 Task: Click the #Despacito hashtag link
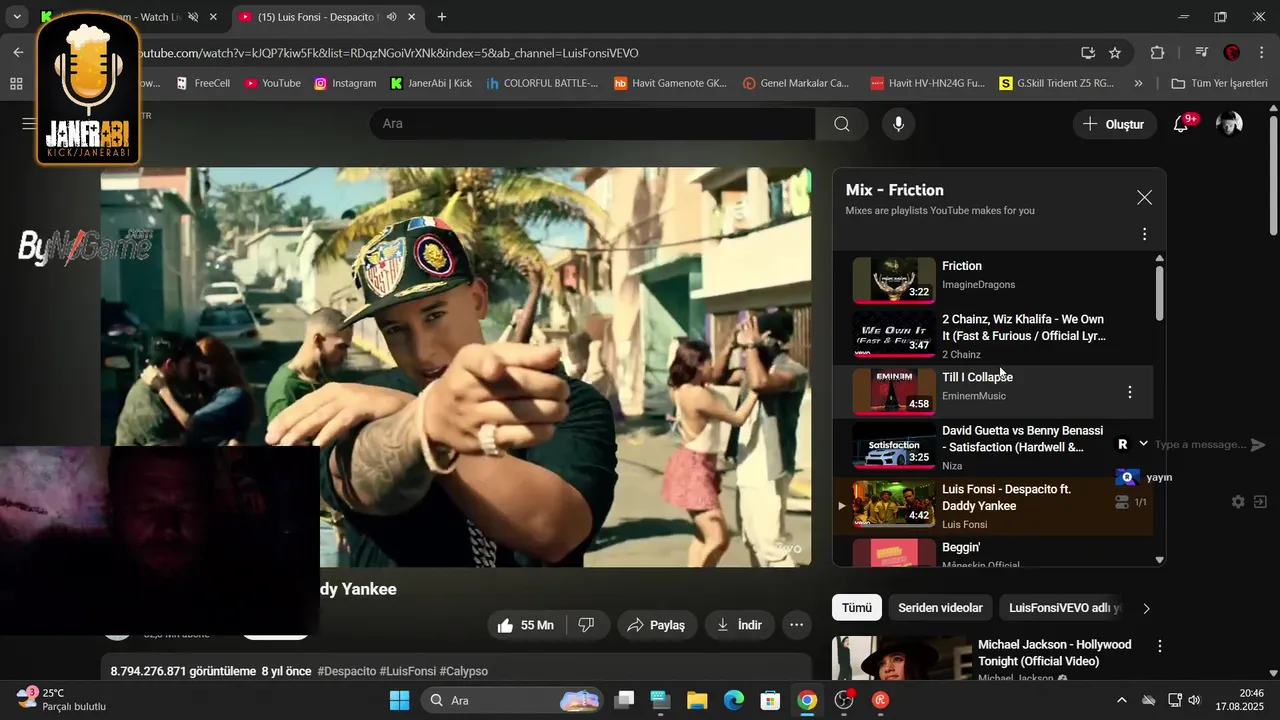tap(346, 671)
